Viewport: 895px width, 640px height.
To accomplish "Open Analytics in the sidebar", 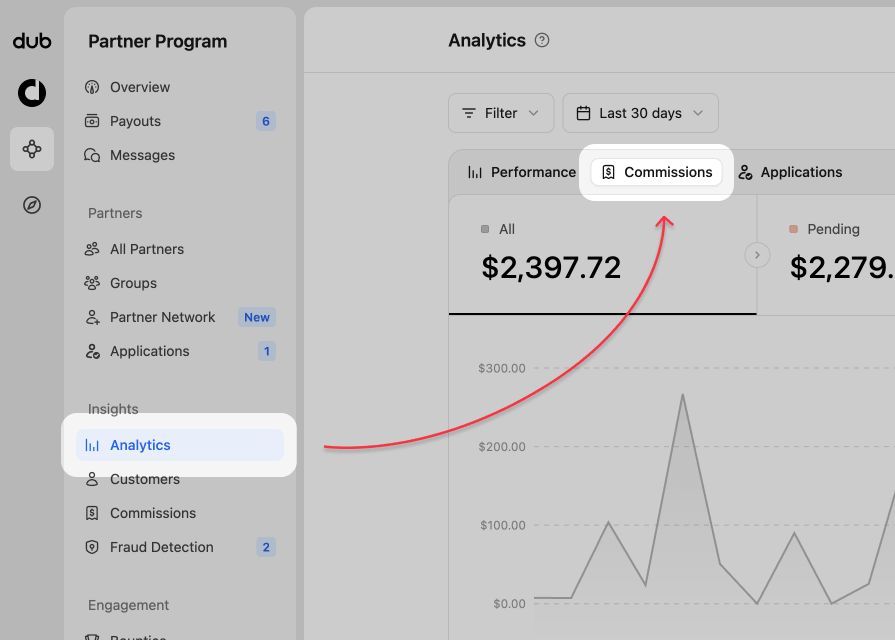I will tap(180, 445).
